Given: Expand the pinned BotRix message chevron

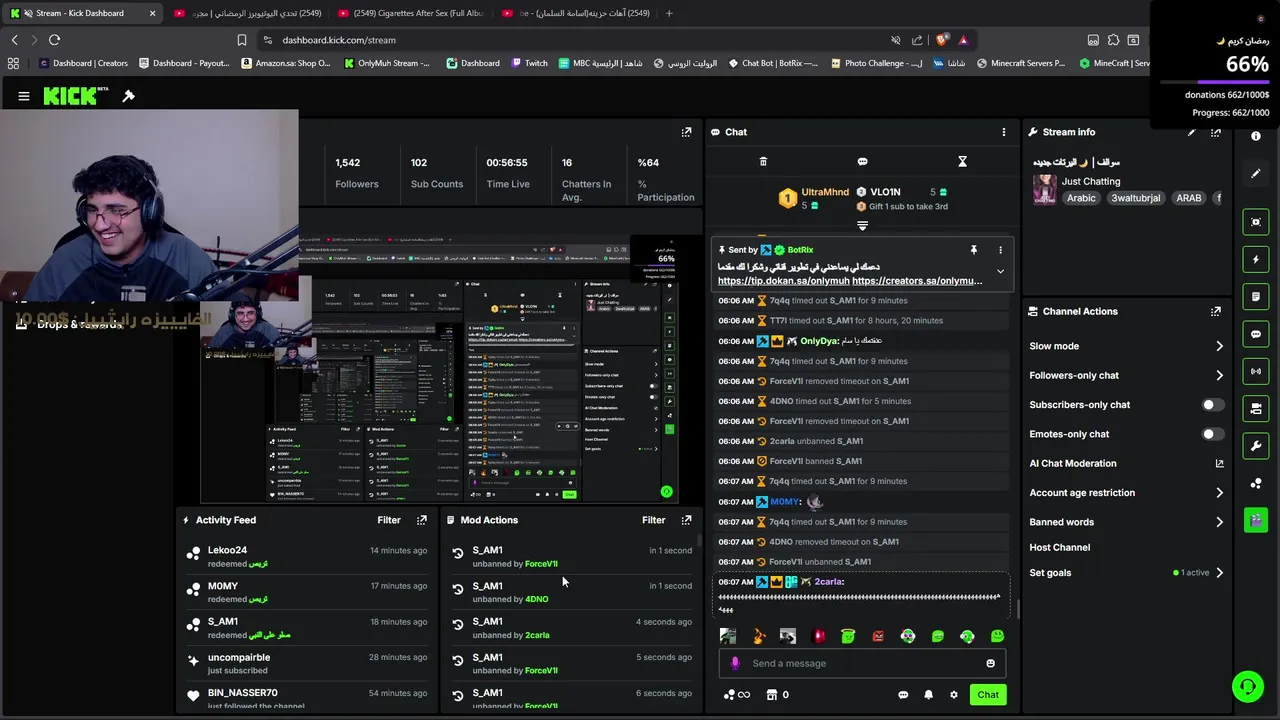Looking at the screenshot, I should pos(1000,271).
